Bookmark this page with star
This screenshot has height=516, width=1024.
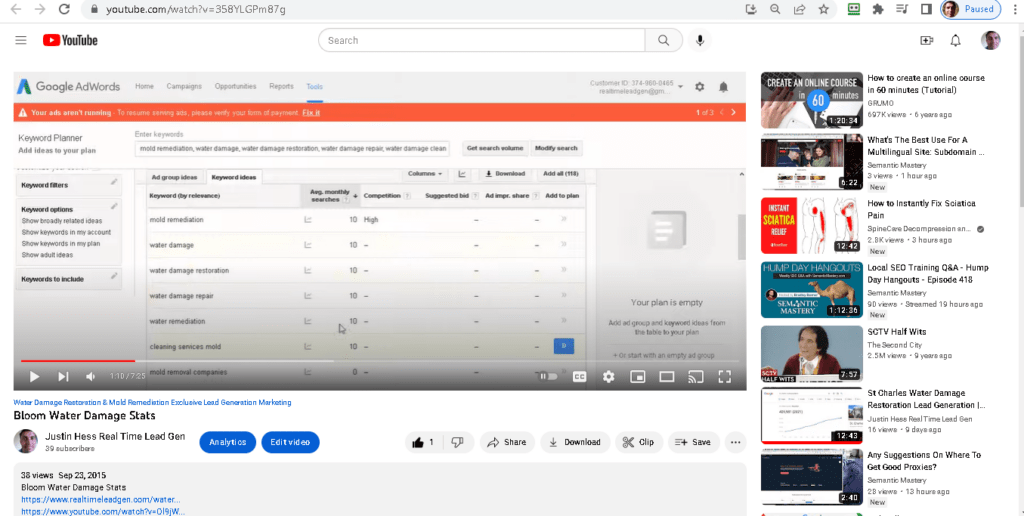coord(824,9)
